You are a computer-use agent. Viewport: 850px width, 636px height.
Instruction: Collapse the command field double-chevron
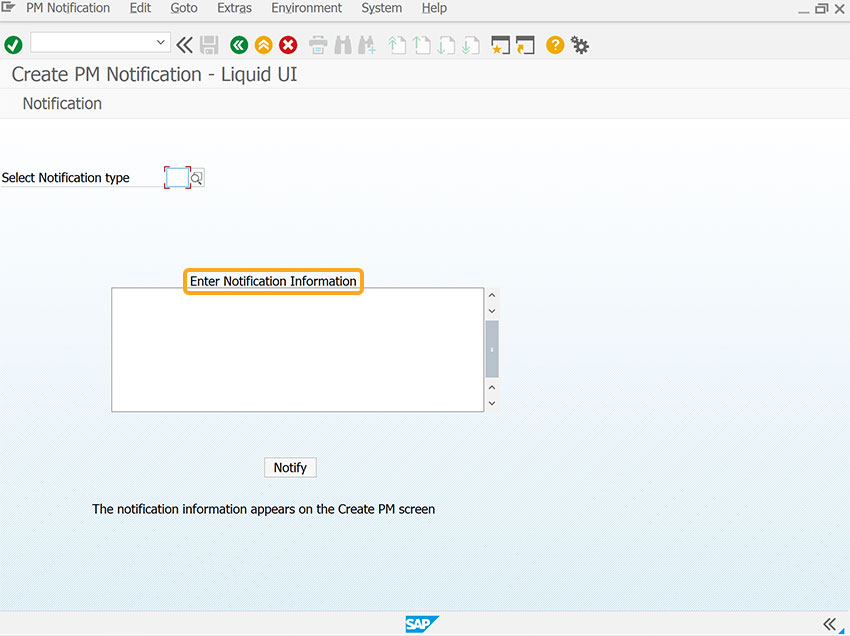(x=184, y=45)
